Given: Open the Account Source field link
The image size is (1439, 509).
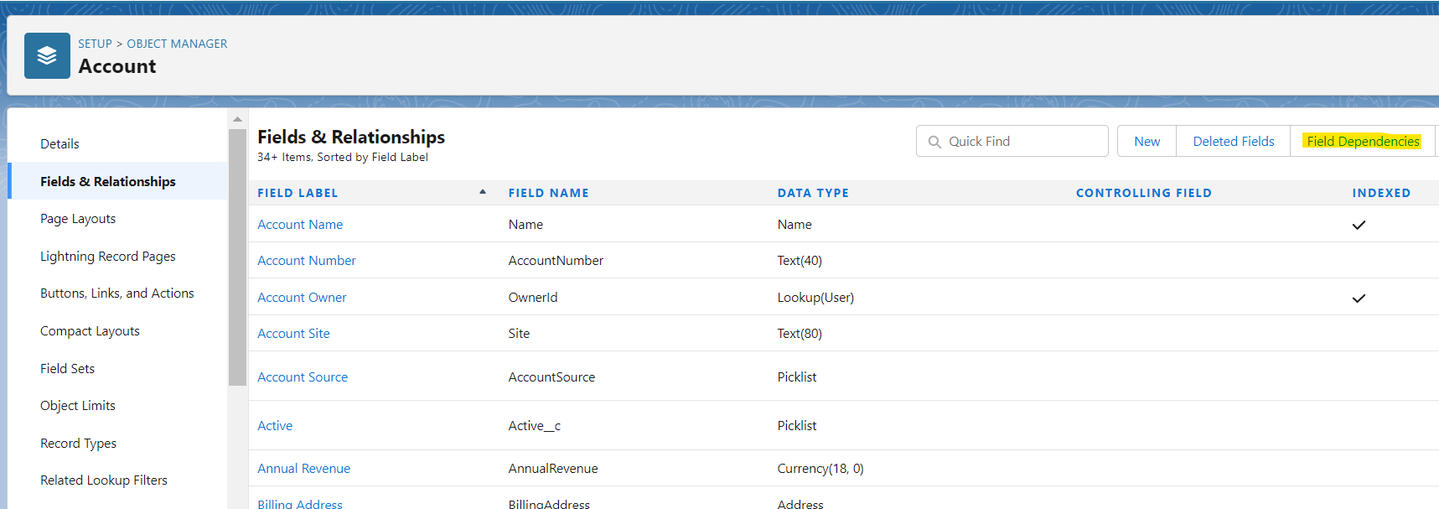Looking at the screenshot, I should [x=302, y=377].
